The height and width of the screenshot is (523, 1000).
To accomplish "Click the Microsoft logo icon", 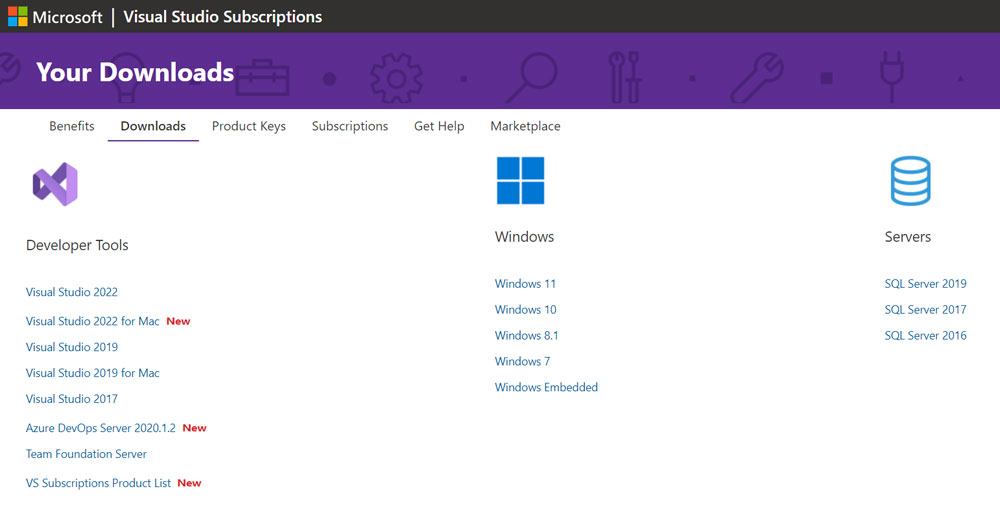I will (x=17, y=17).
